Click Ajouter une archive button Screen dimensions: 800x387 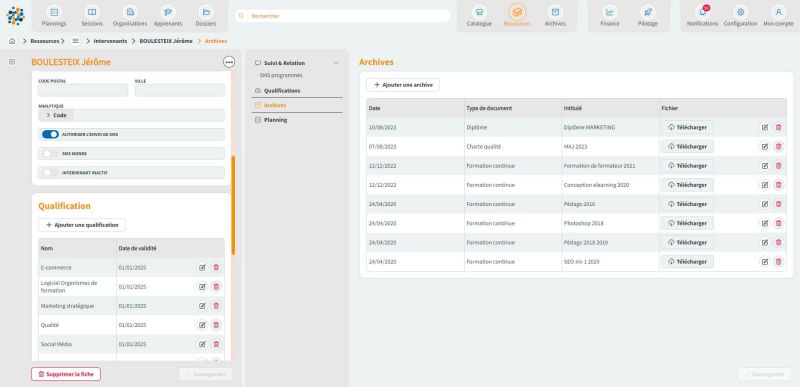(x=403, y=85)
